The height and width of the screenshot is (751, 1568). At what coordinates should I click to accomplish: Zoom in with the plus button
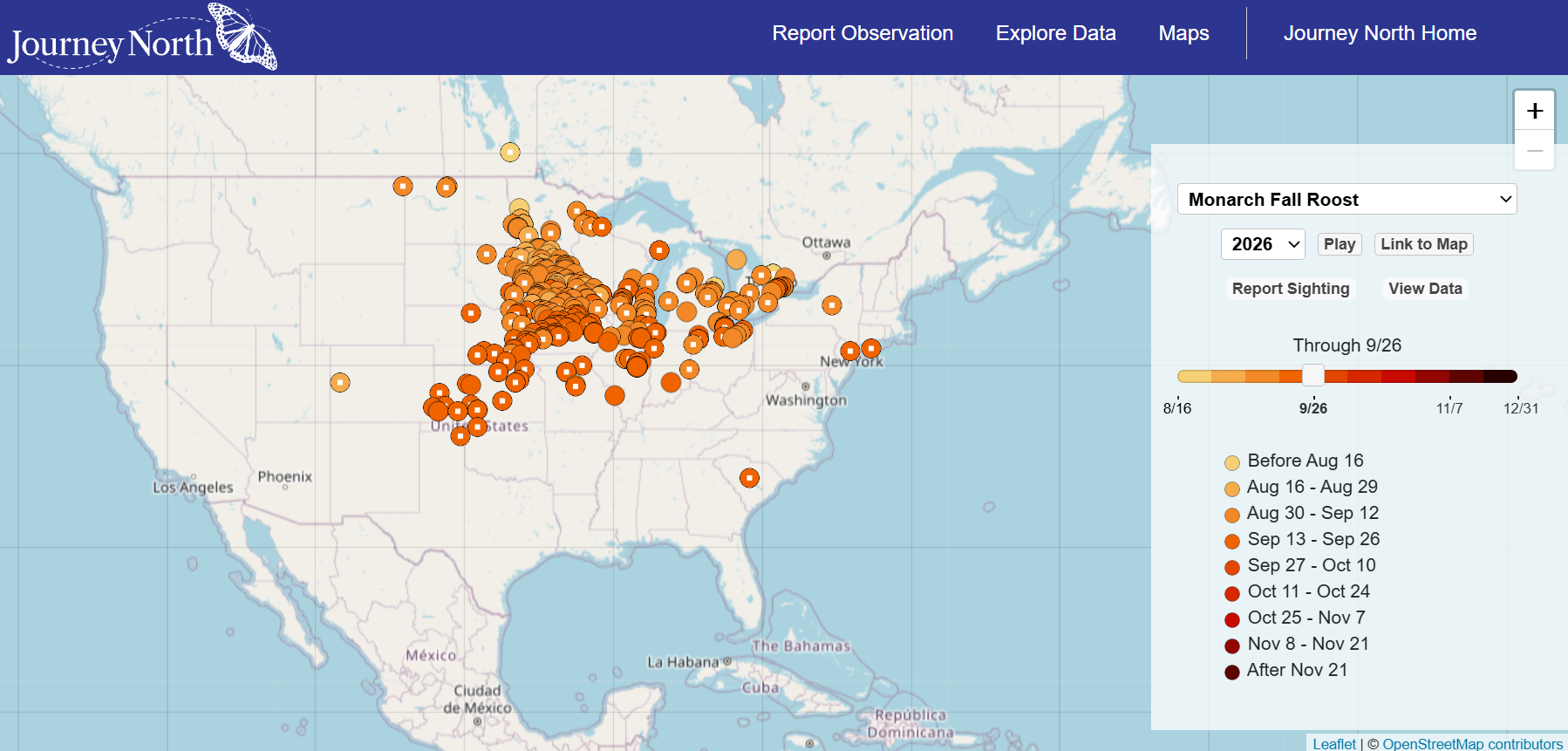click(1535, 111)
